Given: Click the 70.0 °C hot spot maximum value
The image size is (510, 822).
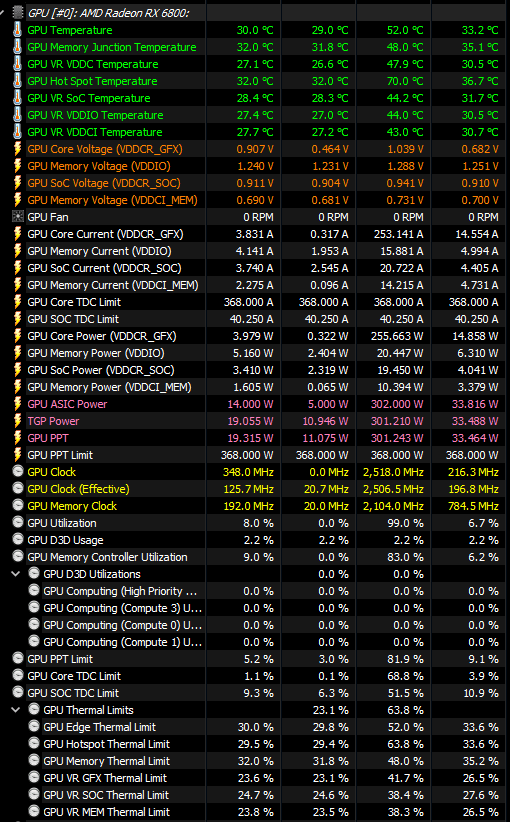Looking at the screenshot, I should tap(405, 81).
